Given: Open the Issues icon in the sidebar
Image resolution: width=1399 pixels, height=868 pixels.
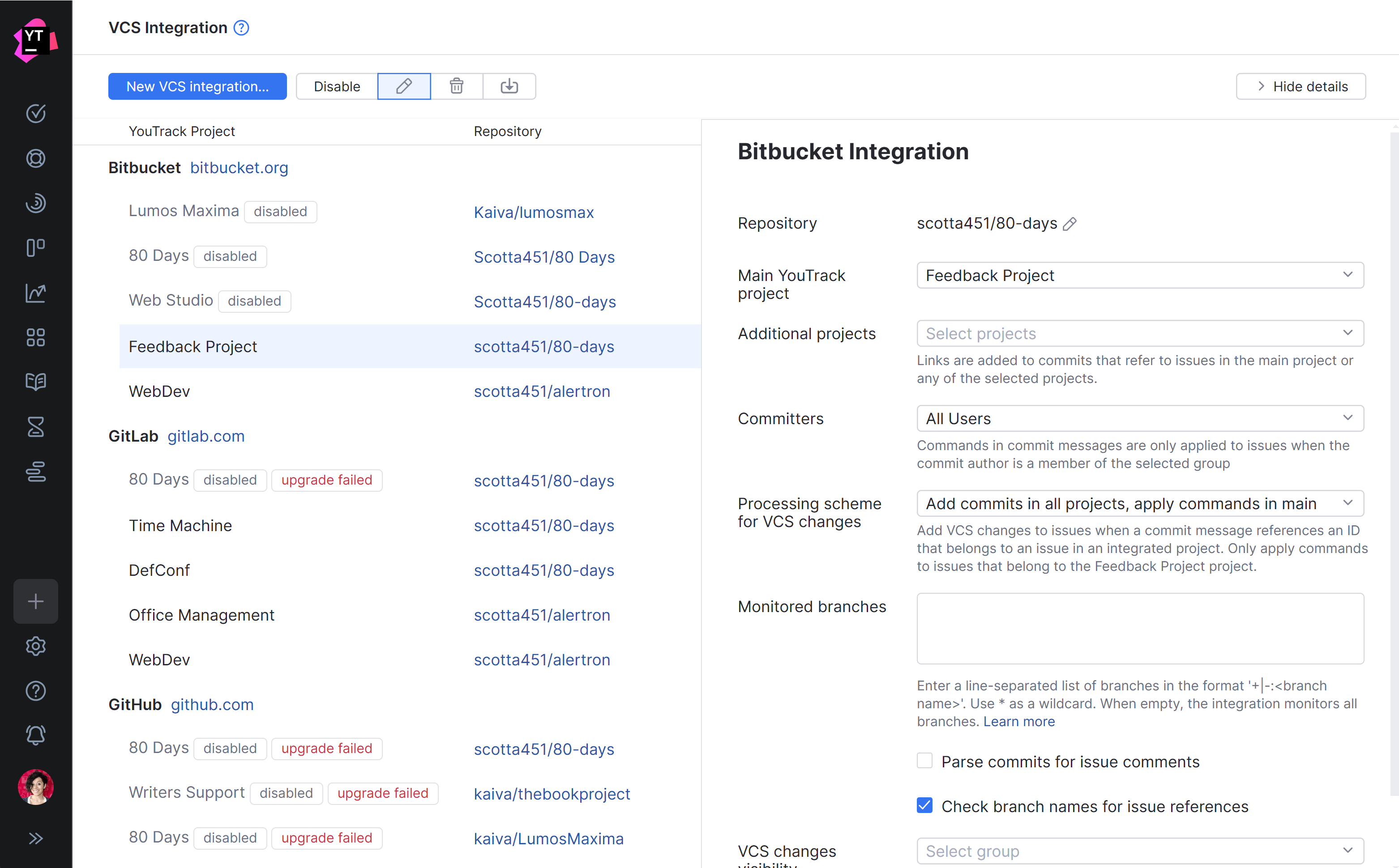Looking at the screenshot, I should click(36, 113).
